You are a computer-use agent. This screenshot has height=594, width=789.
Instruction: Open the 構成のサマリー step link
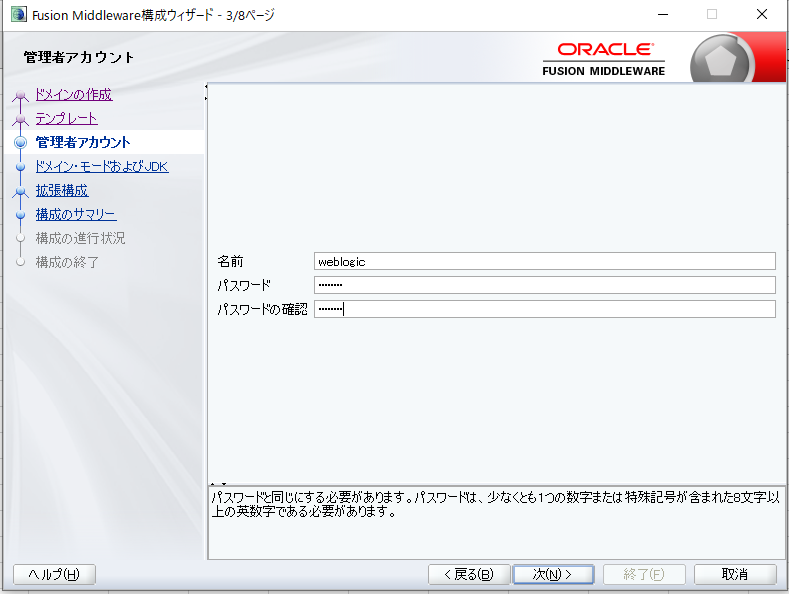75,215
